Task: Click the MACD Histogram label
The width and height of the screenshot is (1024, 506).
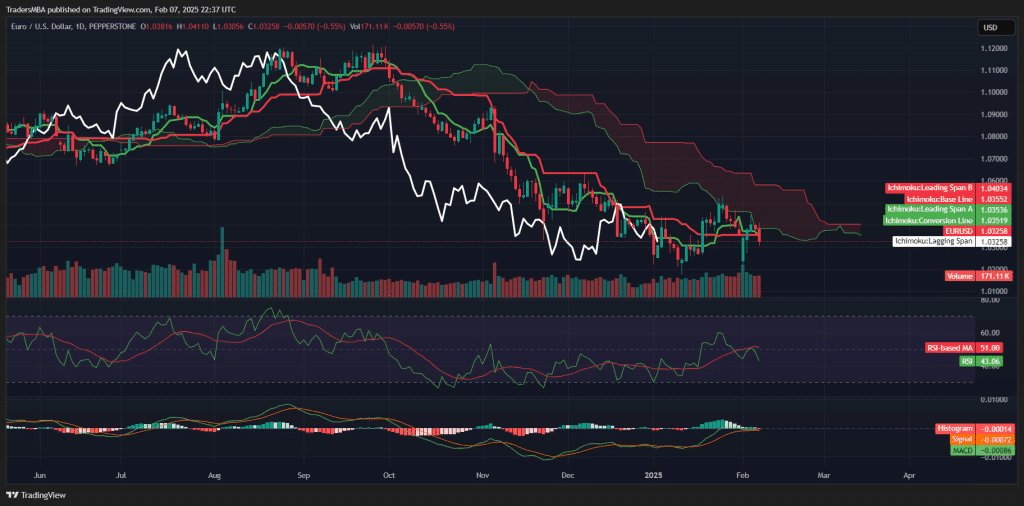Action: pyautogui.click(x=955, y=428)
